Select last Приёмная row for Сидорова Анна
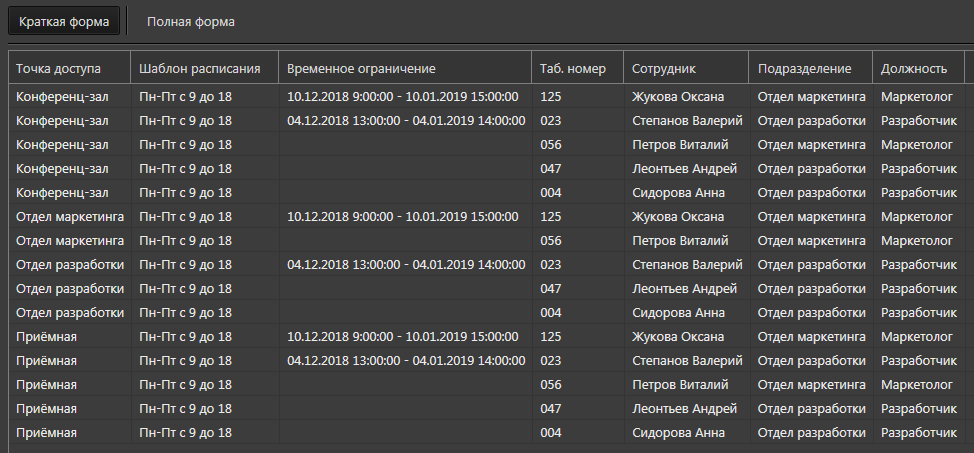 pos(486,432)
